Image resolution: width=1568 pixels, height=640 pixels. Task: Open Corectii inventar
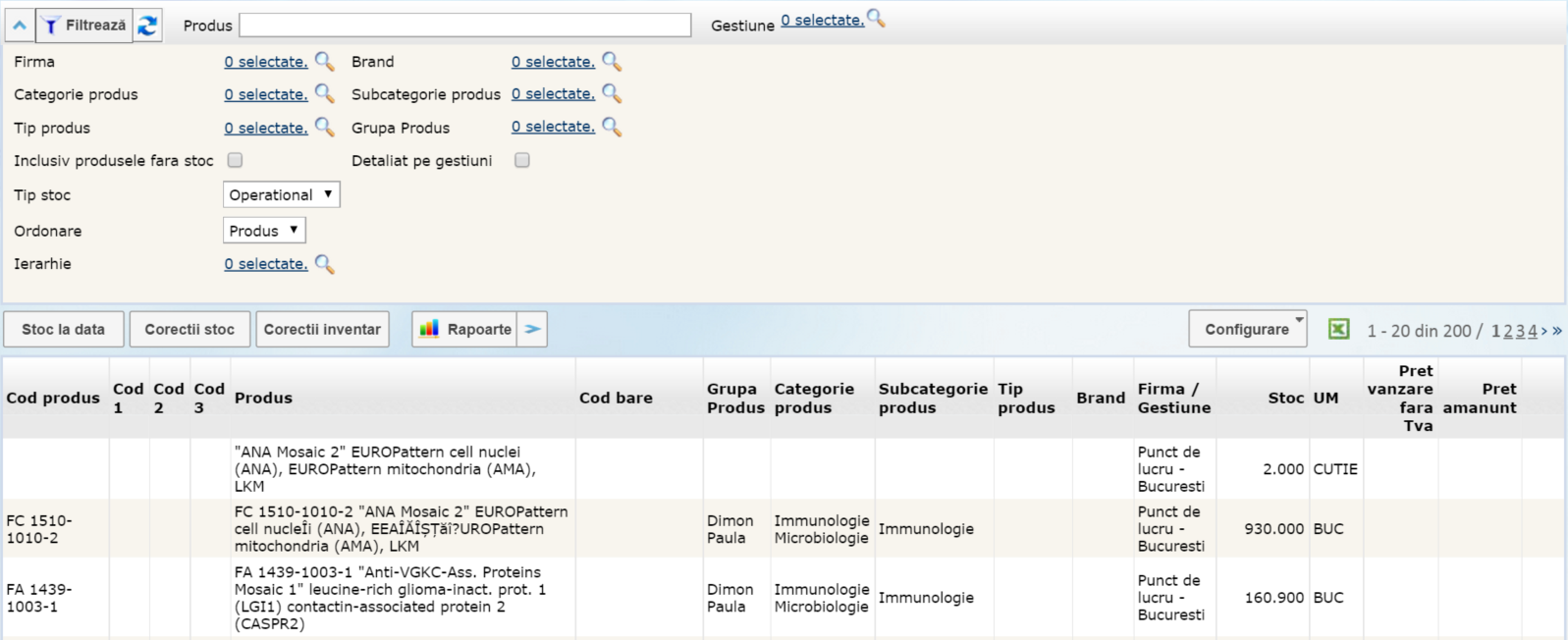pyautogui.click(x=322, y=329)
